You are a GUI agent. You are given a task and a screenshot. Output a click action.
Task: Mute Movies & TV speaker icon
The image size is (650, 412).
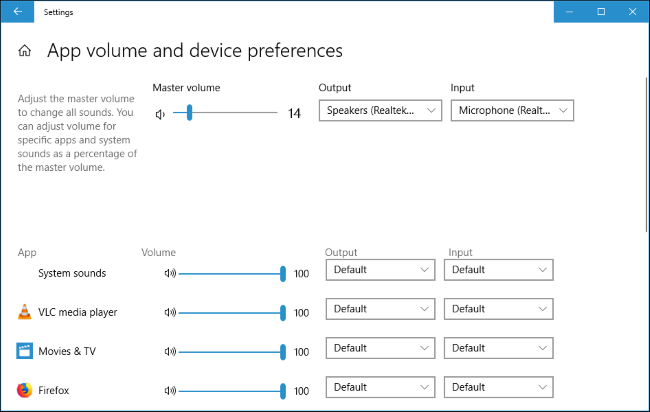170,351
